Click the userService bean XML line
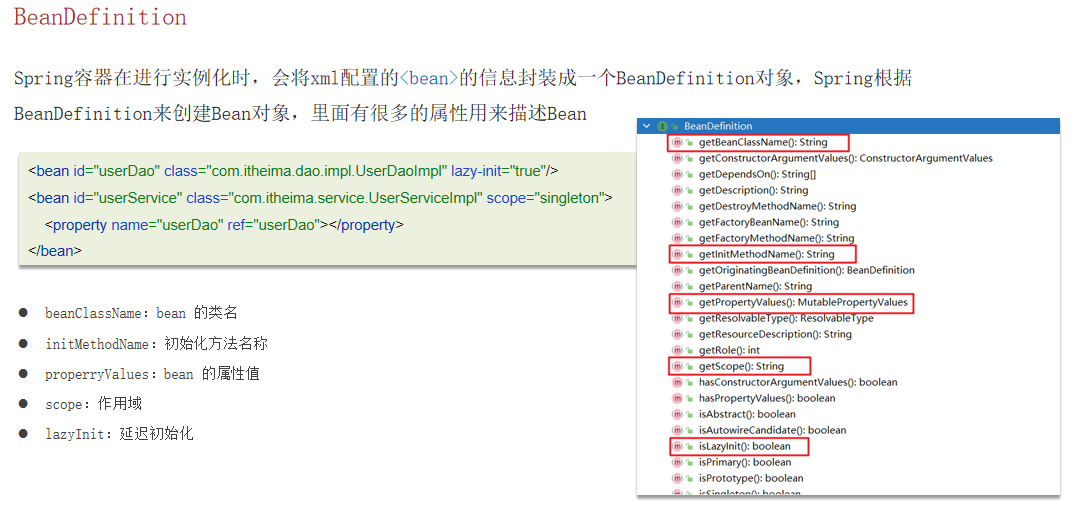The width and height of the screenshot is (1083, 522). click(x=320, y=198)
